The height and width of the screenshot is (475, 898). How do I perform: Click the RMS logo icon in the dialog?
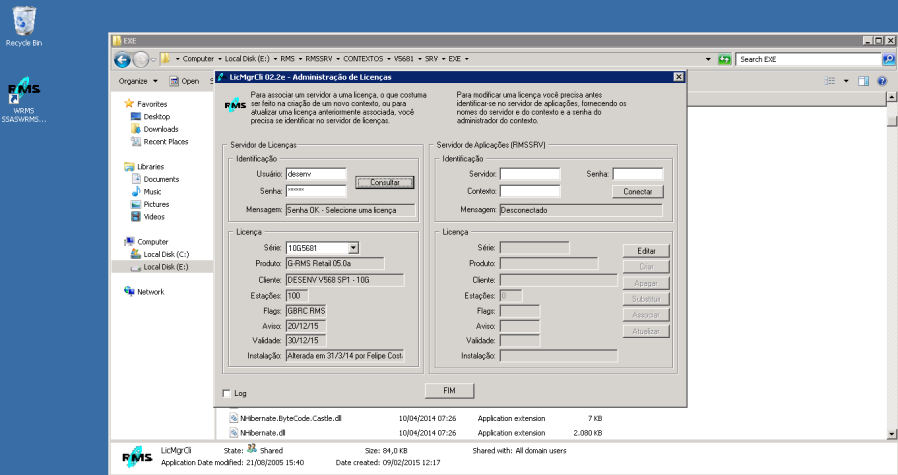(234, 105)
